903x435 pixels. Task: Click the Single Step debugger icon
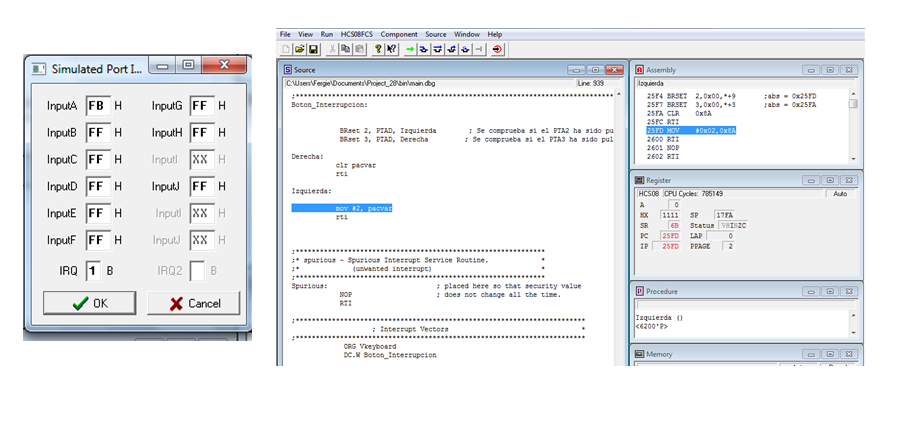tap(424, 48)
